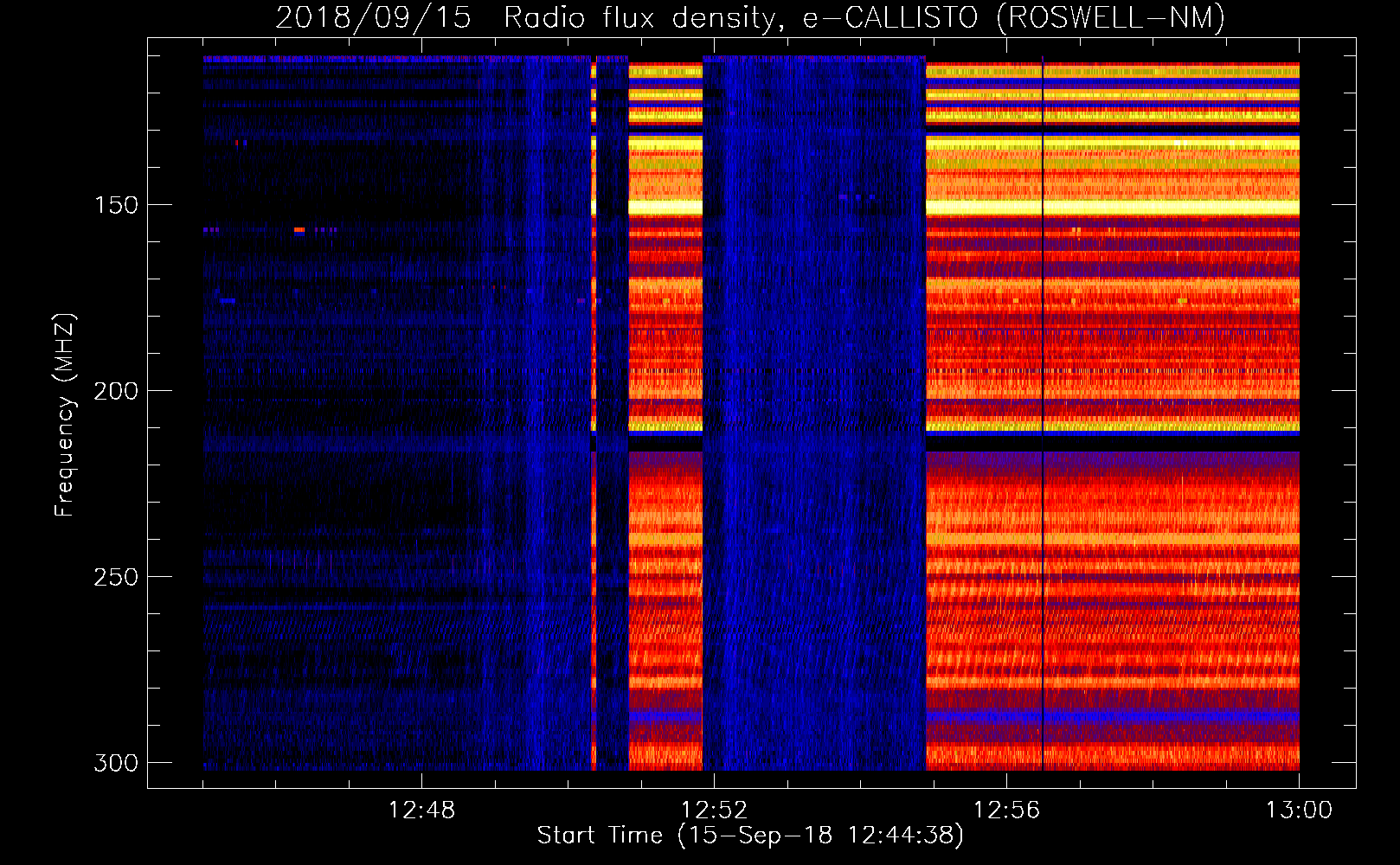Click the 300 frequency axis label
Viewport: 1400px width, 865px height.
click(x=116, y=764)
